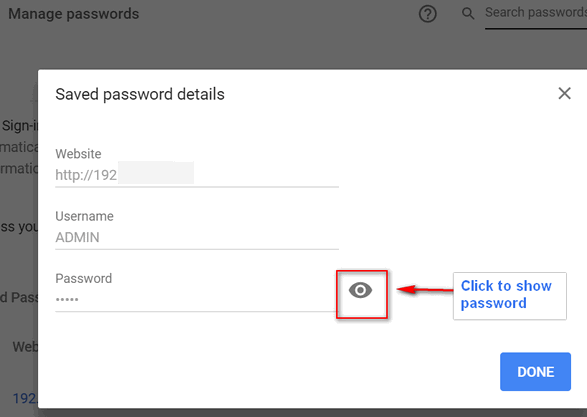Click the Username field label
This screenshot has height=417, width=587.
85,216
